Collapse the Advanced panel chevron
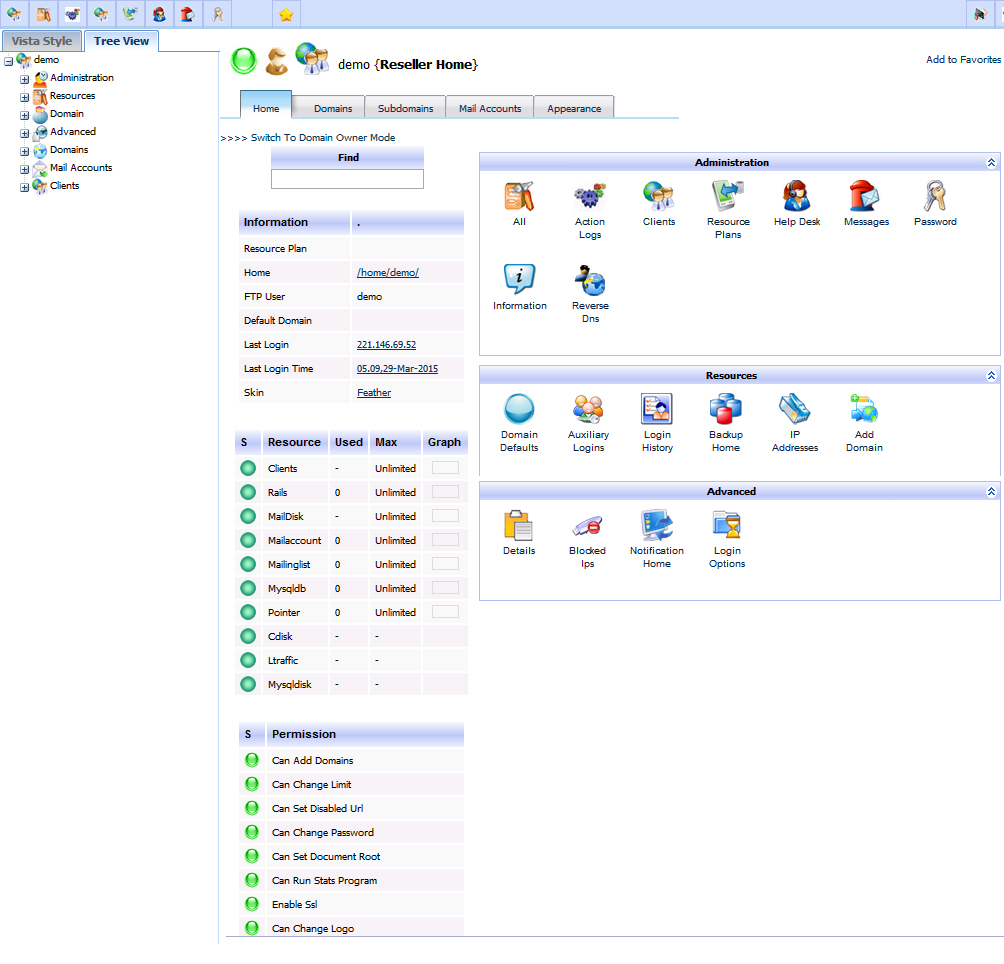This screenshot has height=964, width=1004. (x=991, y=492)
